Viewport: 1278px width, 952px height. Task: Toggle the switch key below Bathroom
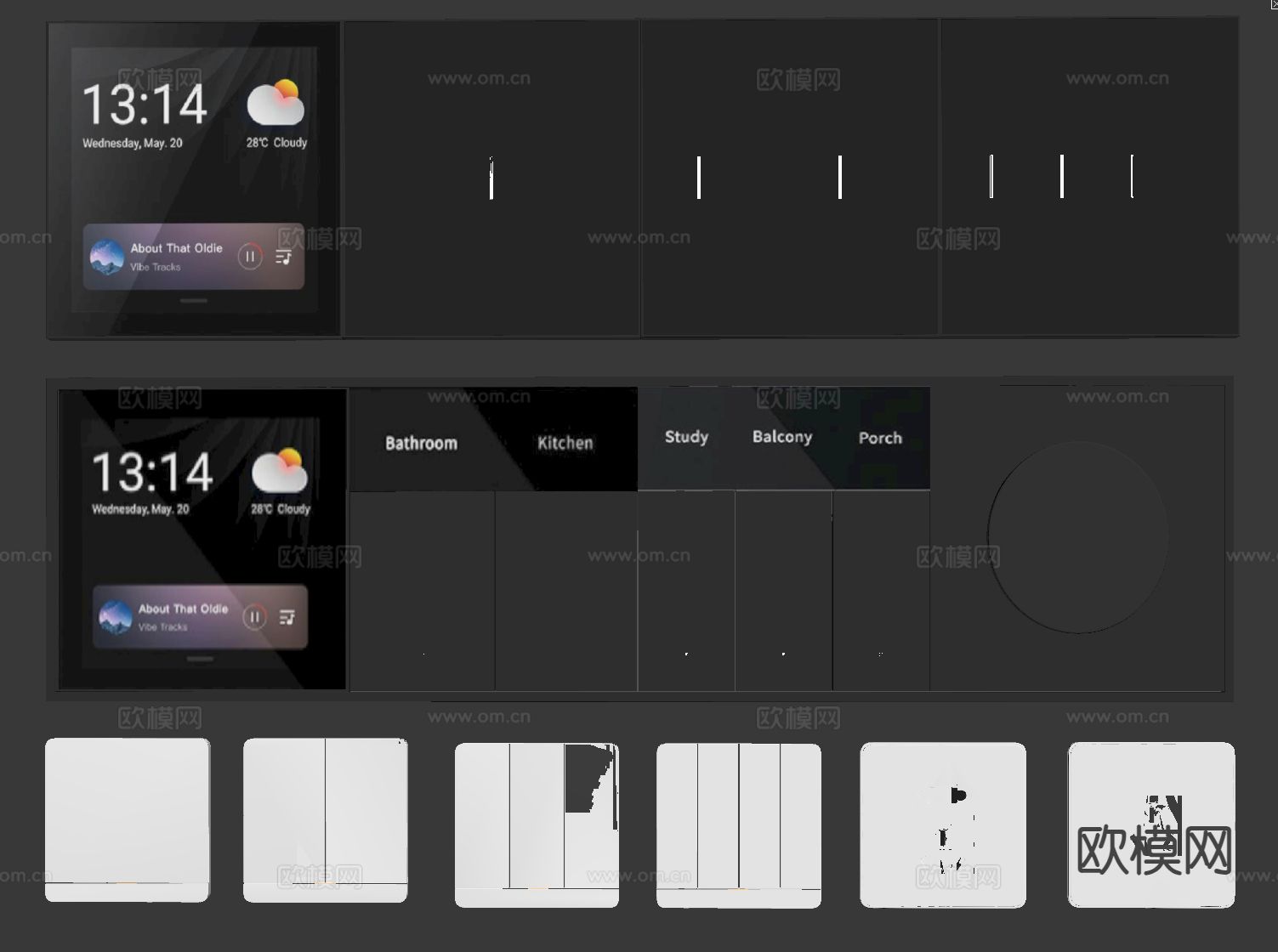coord(423,591)
